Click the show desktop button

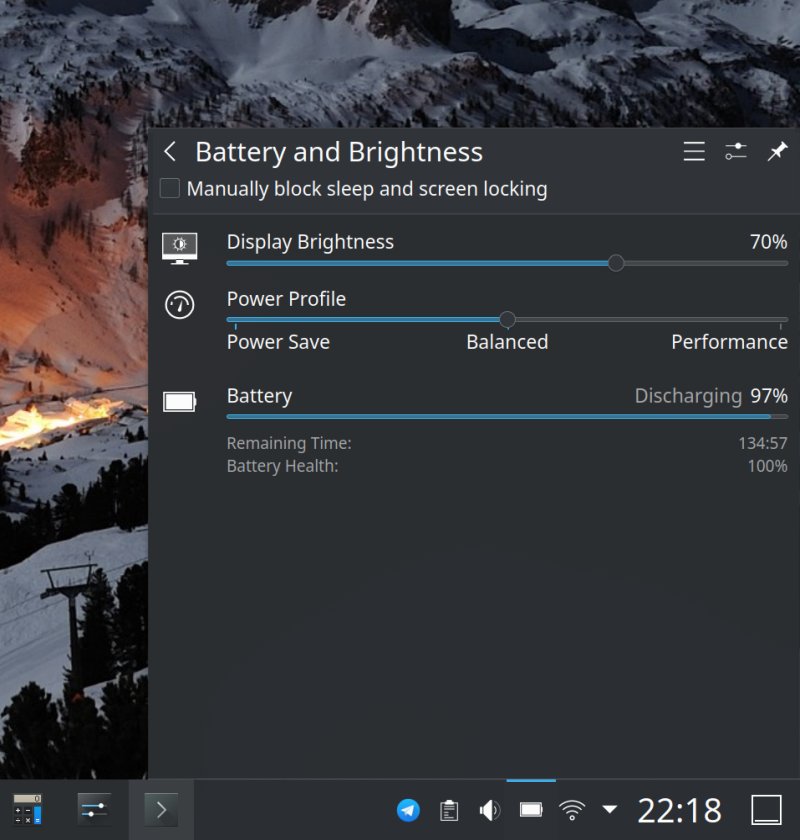766,811
